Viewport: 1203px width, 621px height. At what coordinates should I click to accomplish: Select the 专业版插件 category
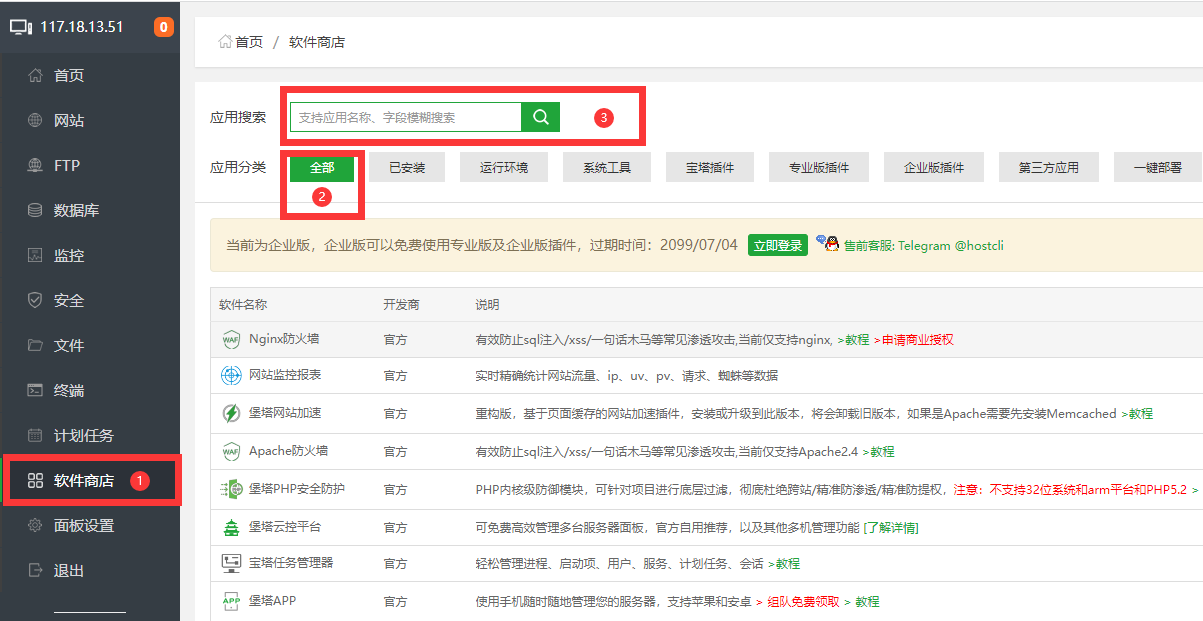(x=819, y=167)
